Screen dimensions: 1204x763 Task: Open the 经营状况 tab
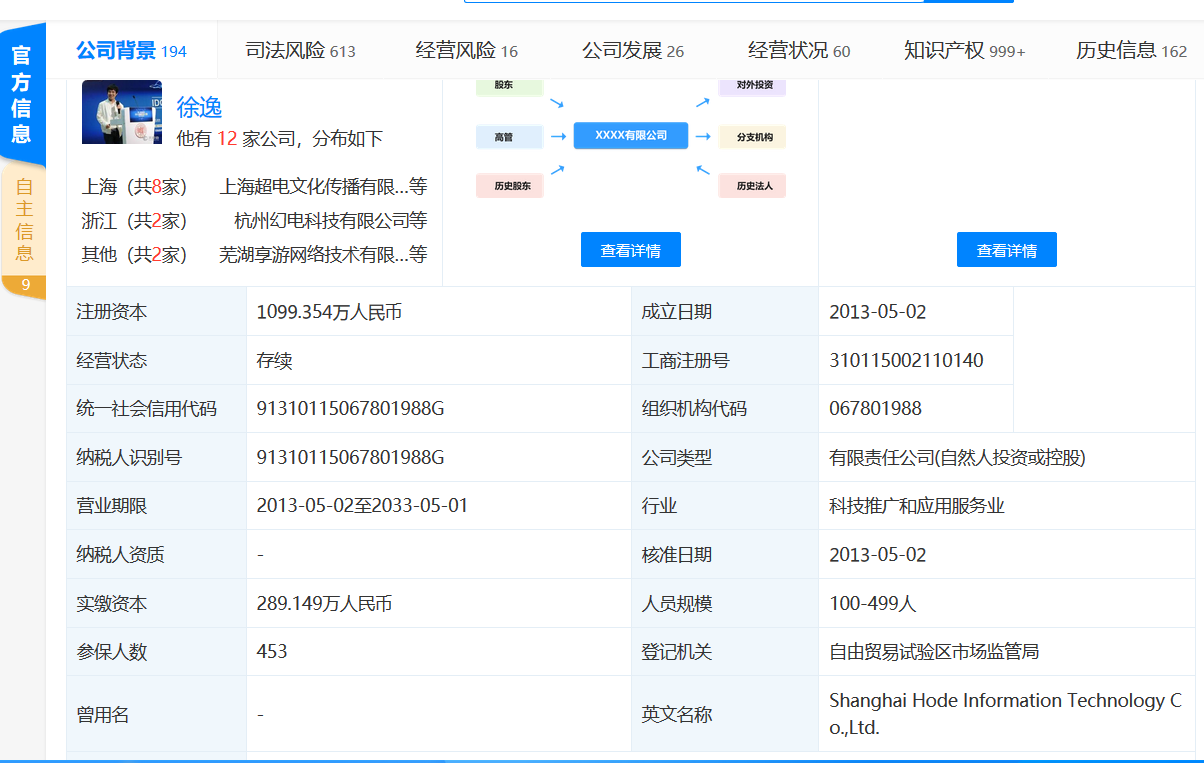click(x=799, y=51)
